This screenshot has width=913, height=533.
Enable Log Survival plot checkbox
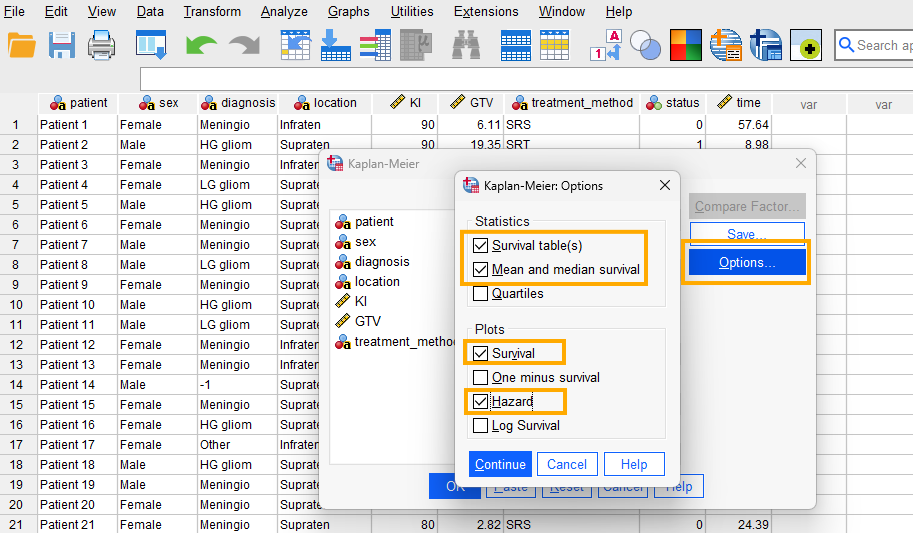480,426
